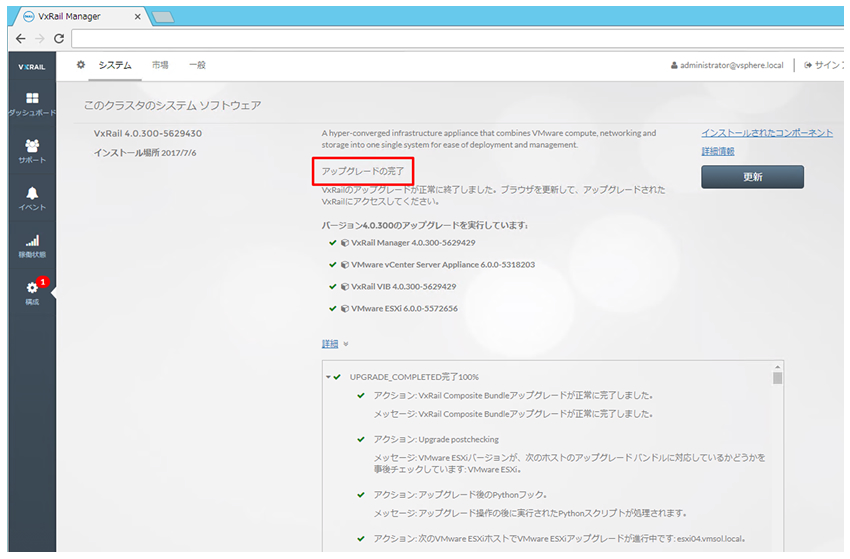Click the インストール場所 2017/7/6 text
This screenshot has height=559, width=850.
[x=145, y=153]
